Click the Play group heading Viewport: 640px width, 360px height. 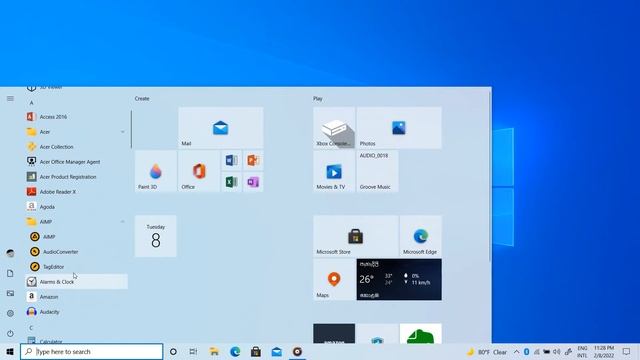[x=318, y=99]
